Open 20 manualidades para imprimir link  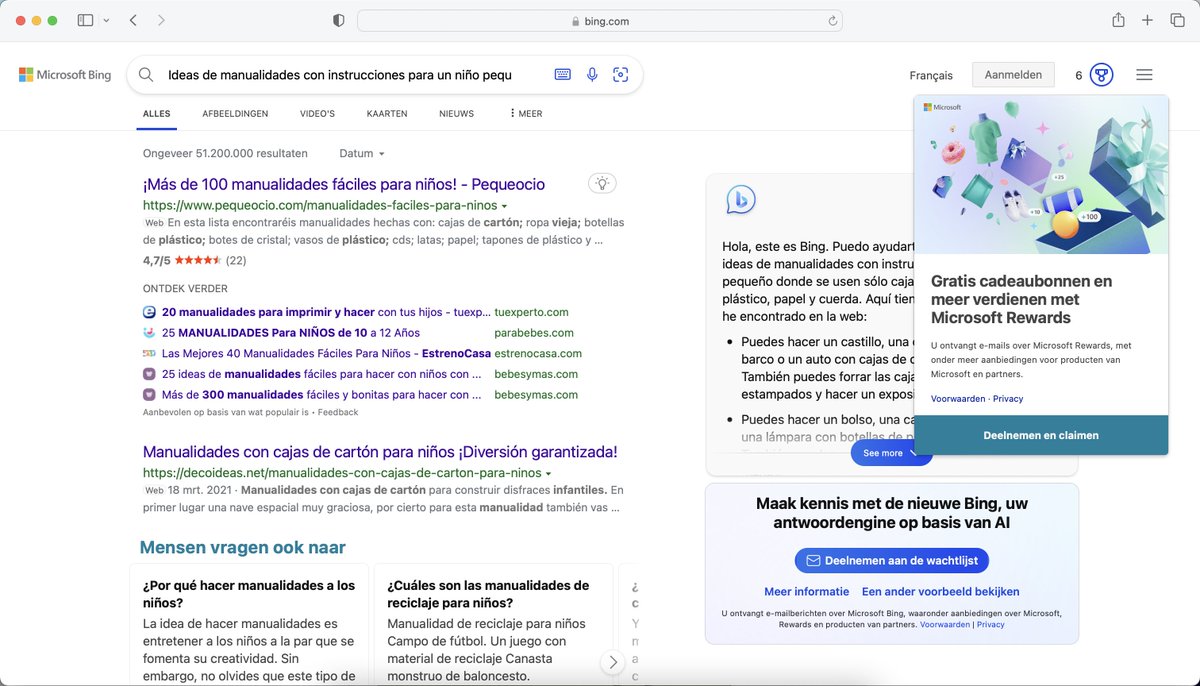[326, 312]
